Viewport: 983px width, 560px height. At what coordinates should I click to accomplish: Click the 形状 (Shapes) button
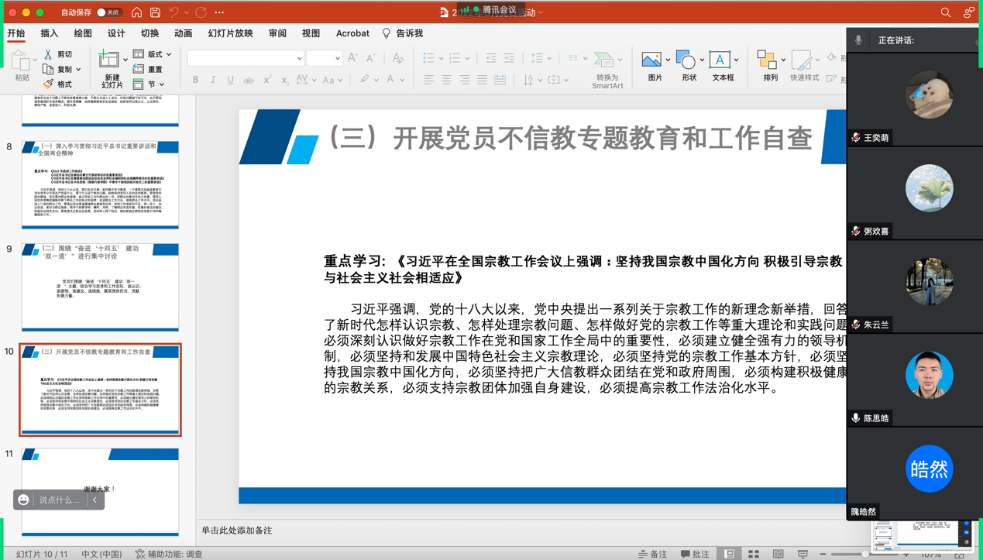click(x=689, y=66)
